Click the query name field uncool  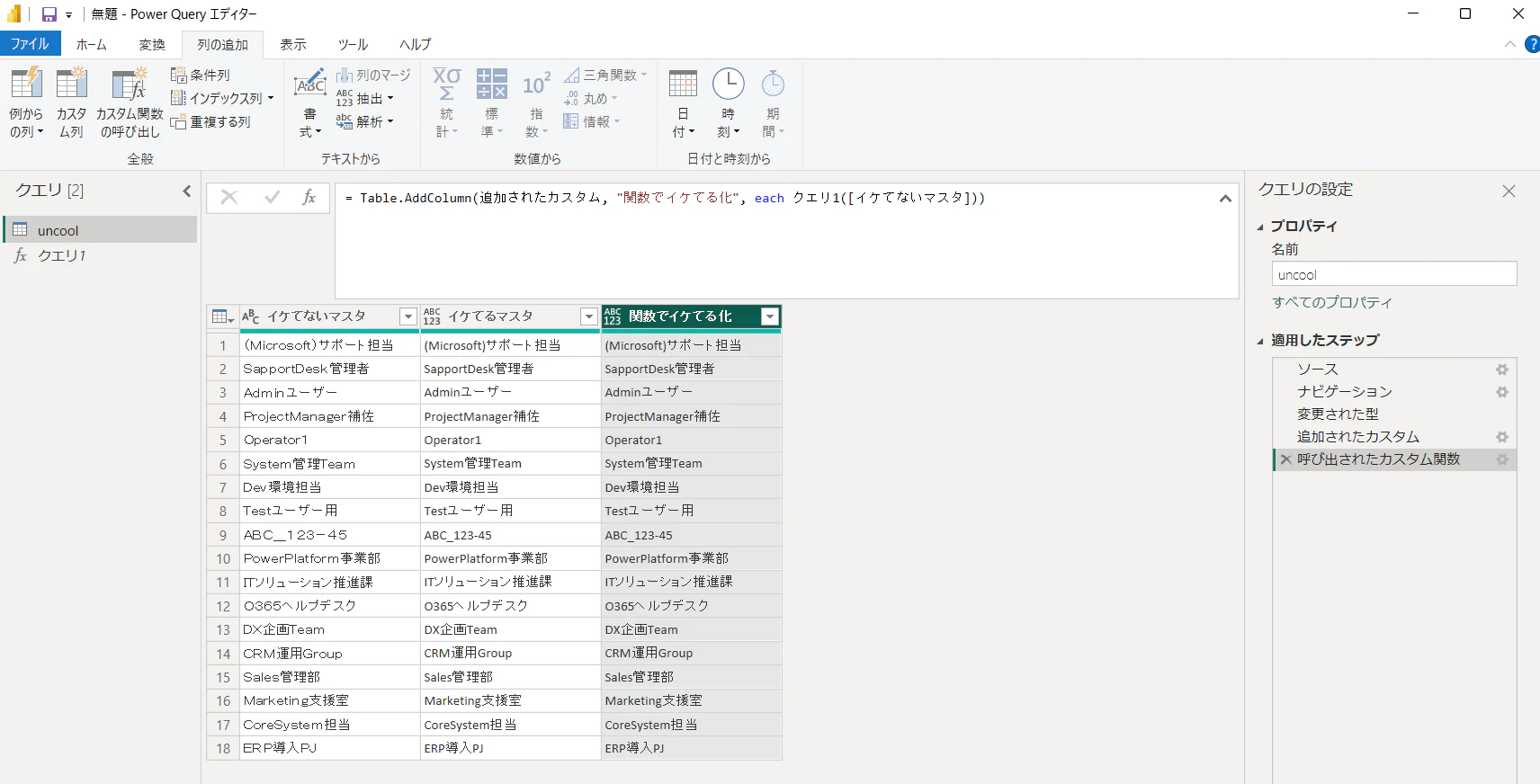coord(1394,274)
